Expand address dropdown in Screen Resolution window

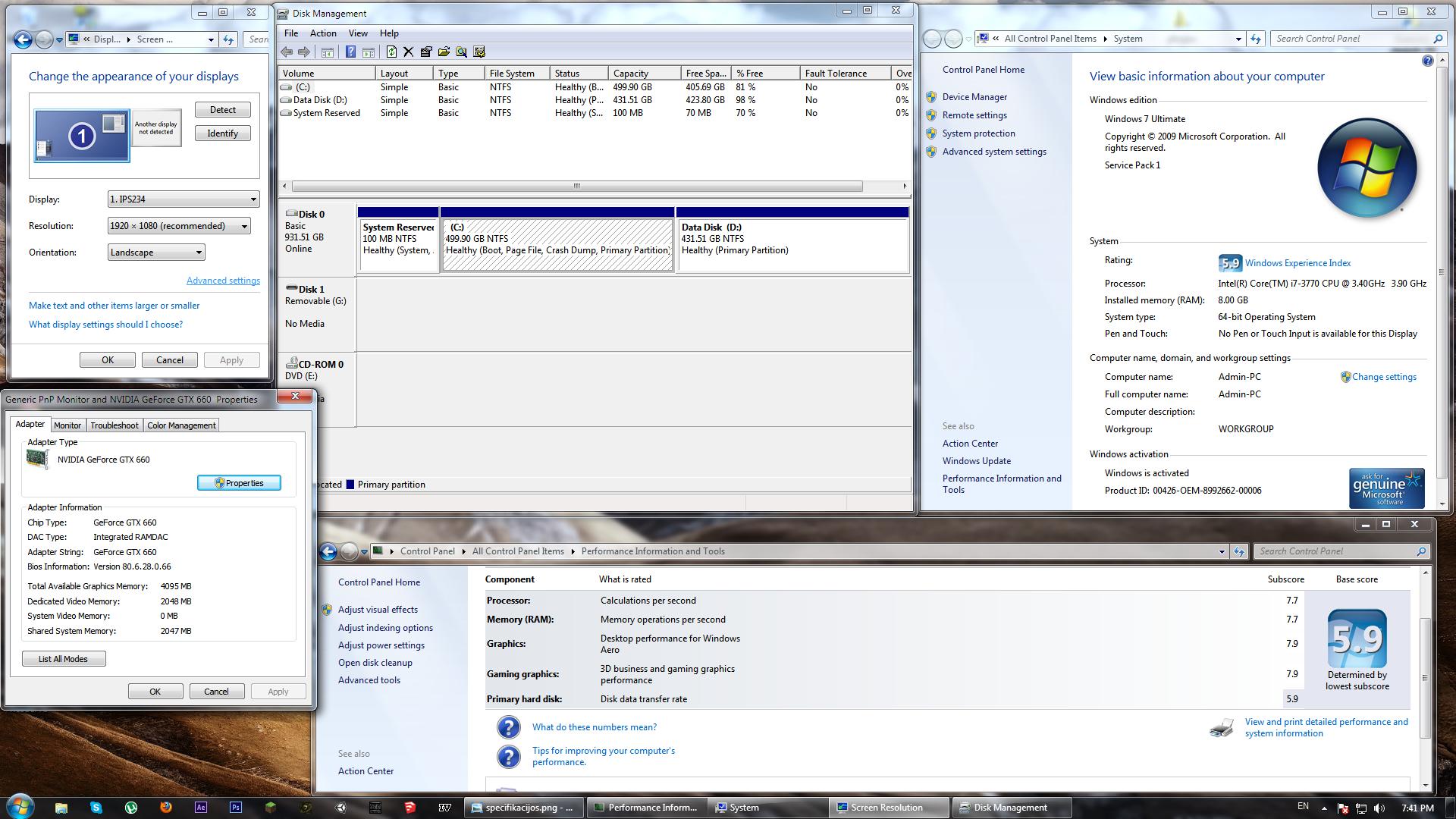click(x=211, y=39)
